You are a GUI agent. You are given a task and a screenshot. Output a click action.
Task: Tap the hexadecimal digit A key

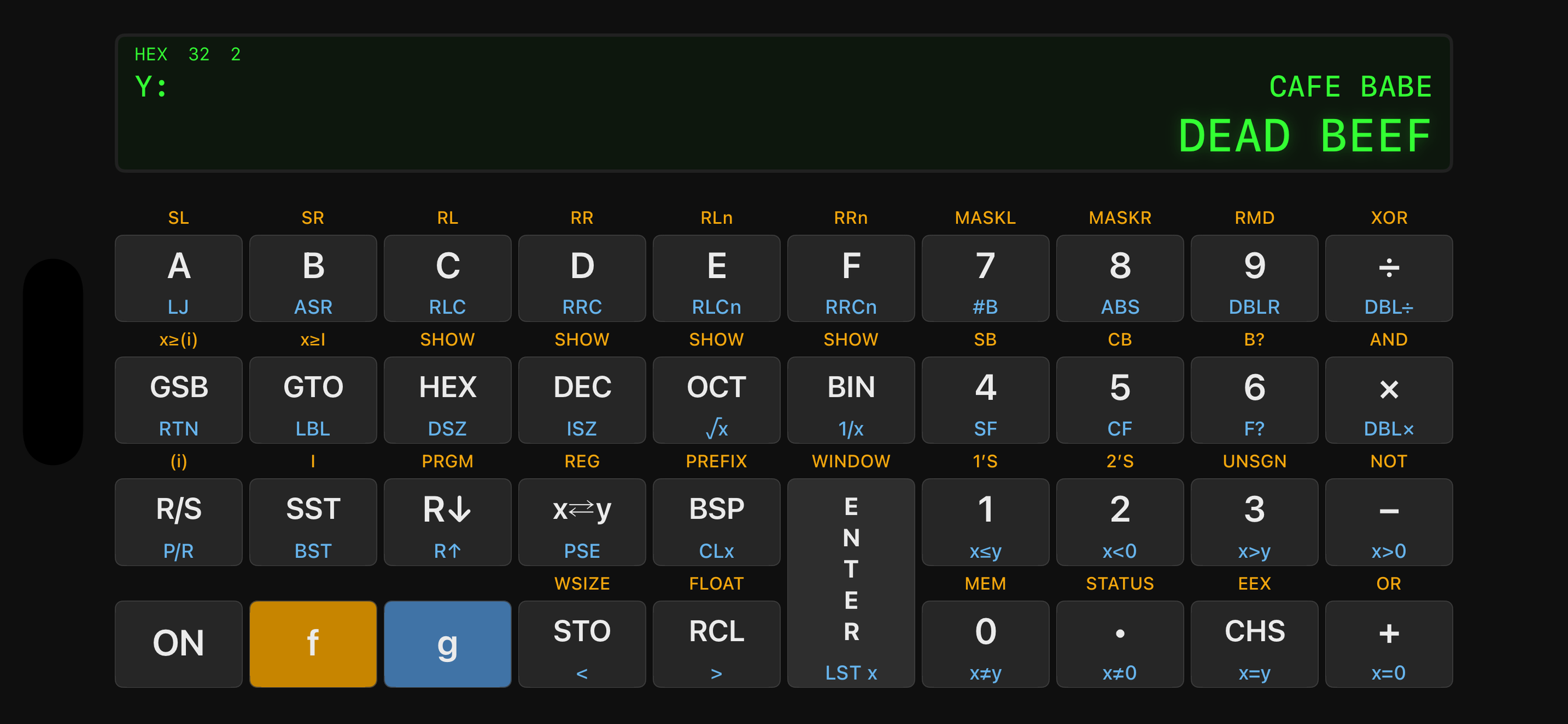tap(178, 278)
